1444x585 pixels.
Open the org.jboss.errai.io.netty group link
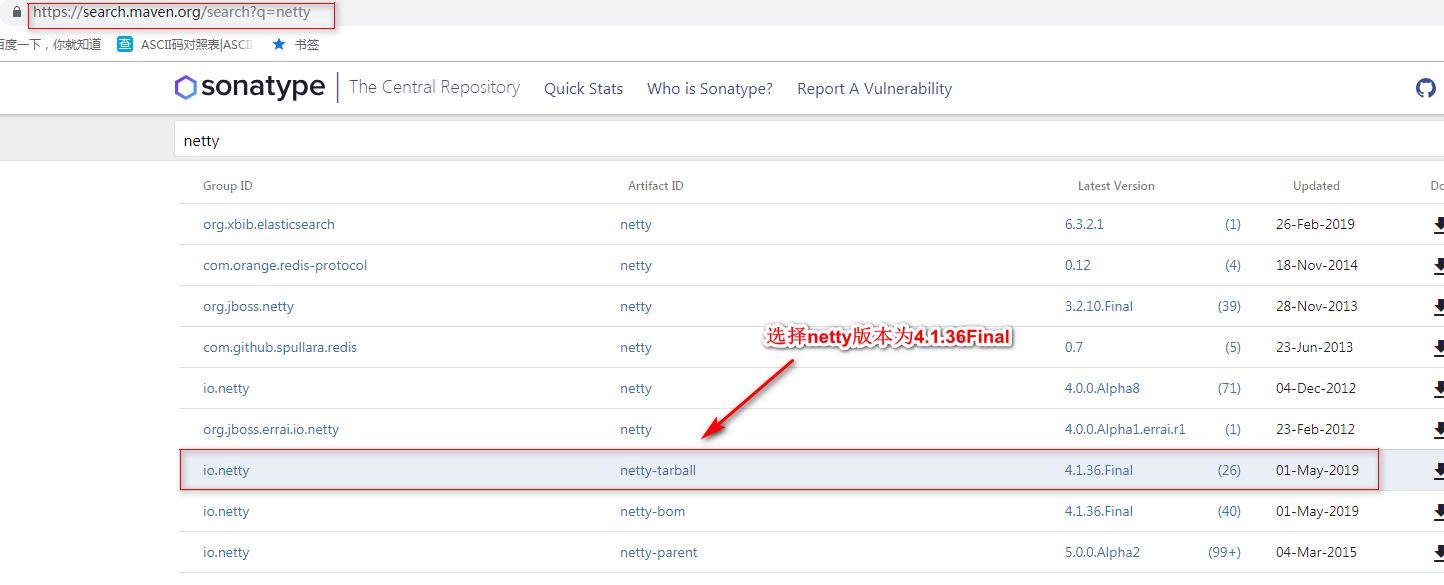pyautogui.click(x=271, y=429)
